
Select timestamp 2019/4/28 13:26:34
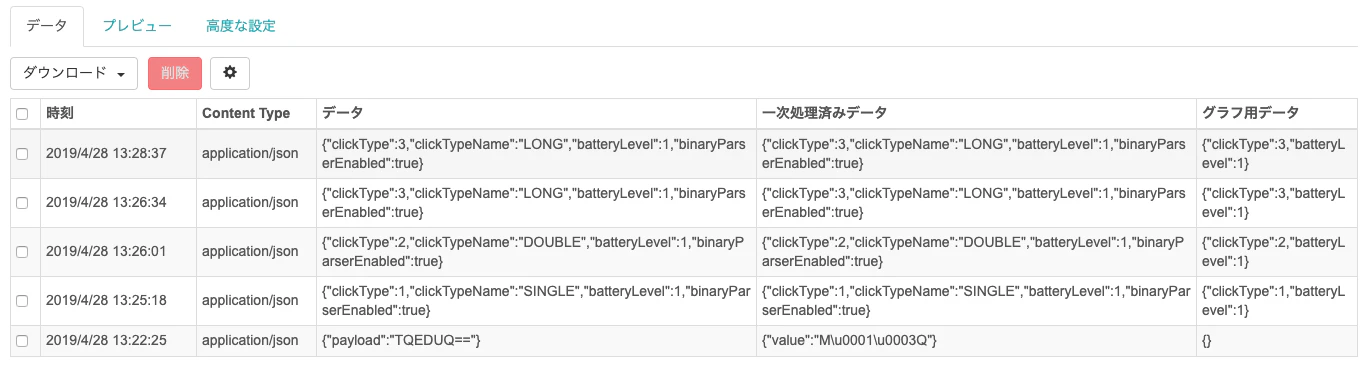point(106,202)
